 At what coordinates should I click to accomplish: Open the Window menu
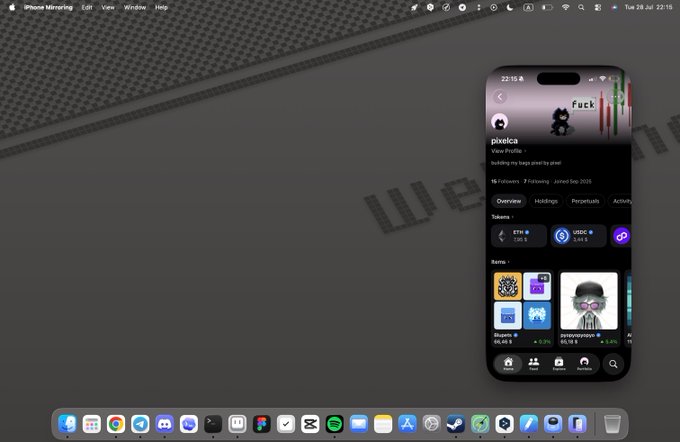[135, 7]
